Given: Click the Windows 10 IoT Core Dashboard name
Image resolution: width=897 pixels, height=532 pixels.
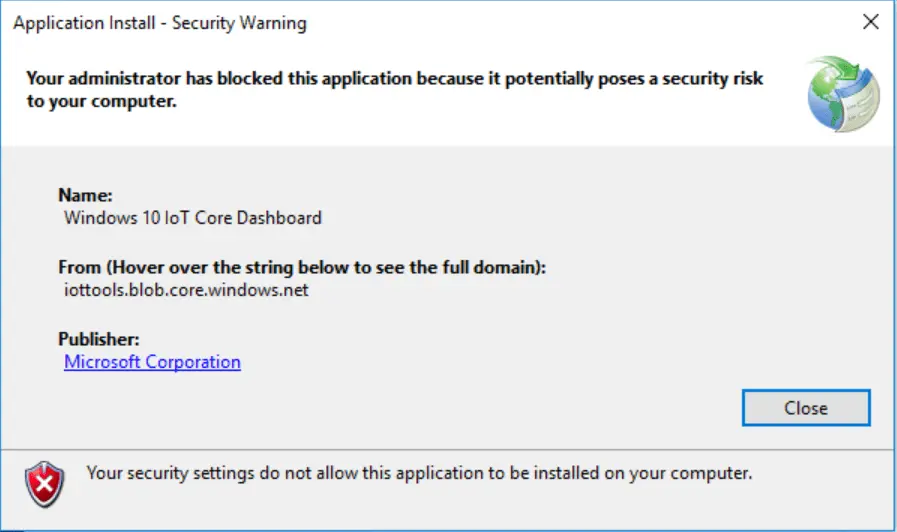Looking at the screenshot, I should [193, 217].
